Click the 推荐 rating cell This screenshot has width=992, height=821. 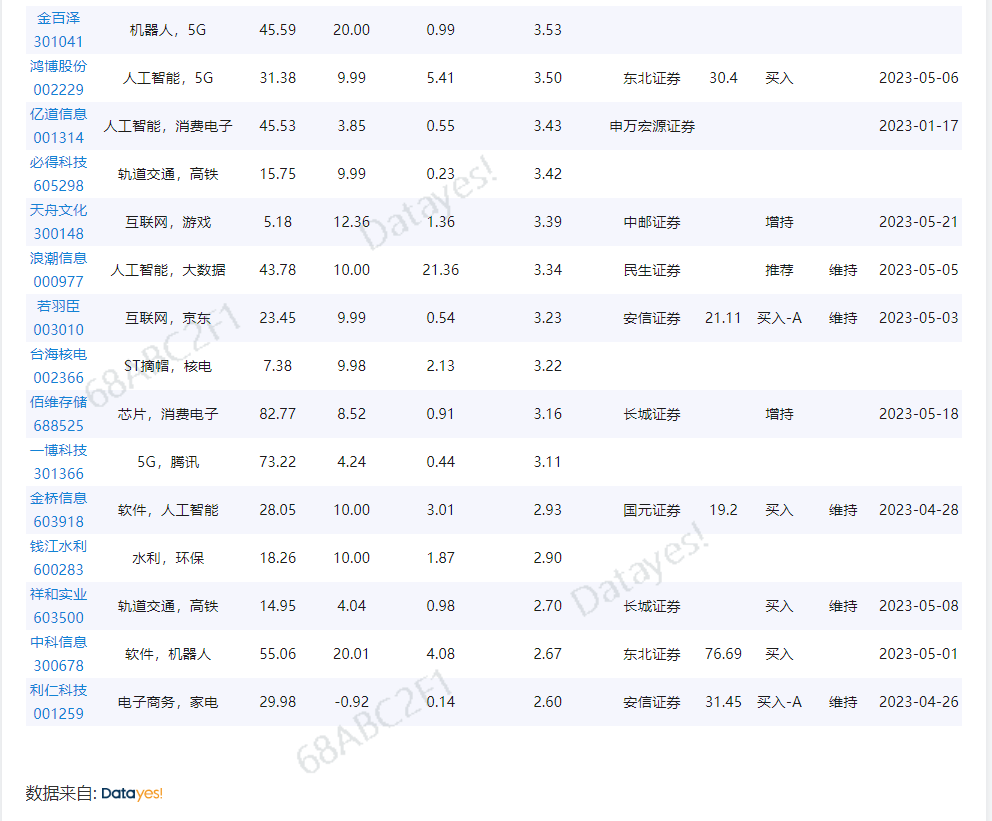point(779,271)
